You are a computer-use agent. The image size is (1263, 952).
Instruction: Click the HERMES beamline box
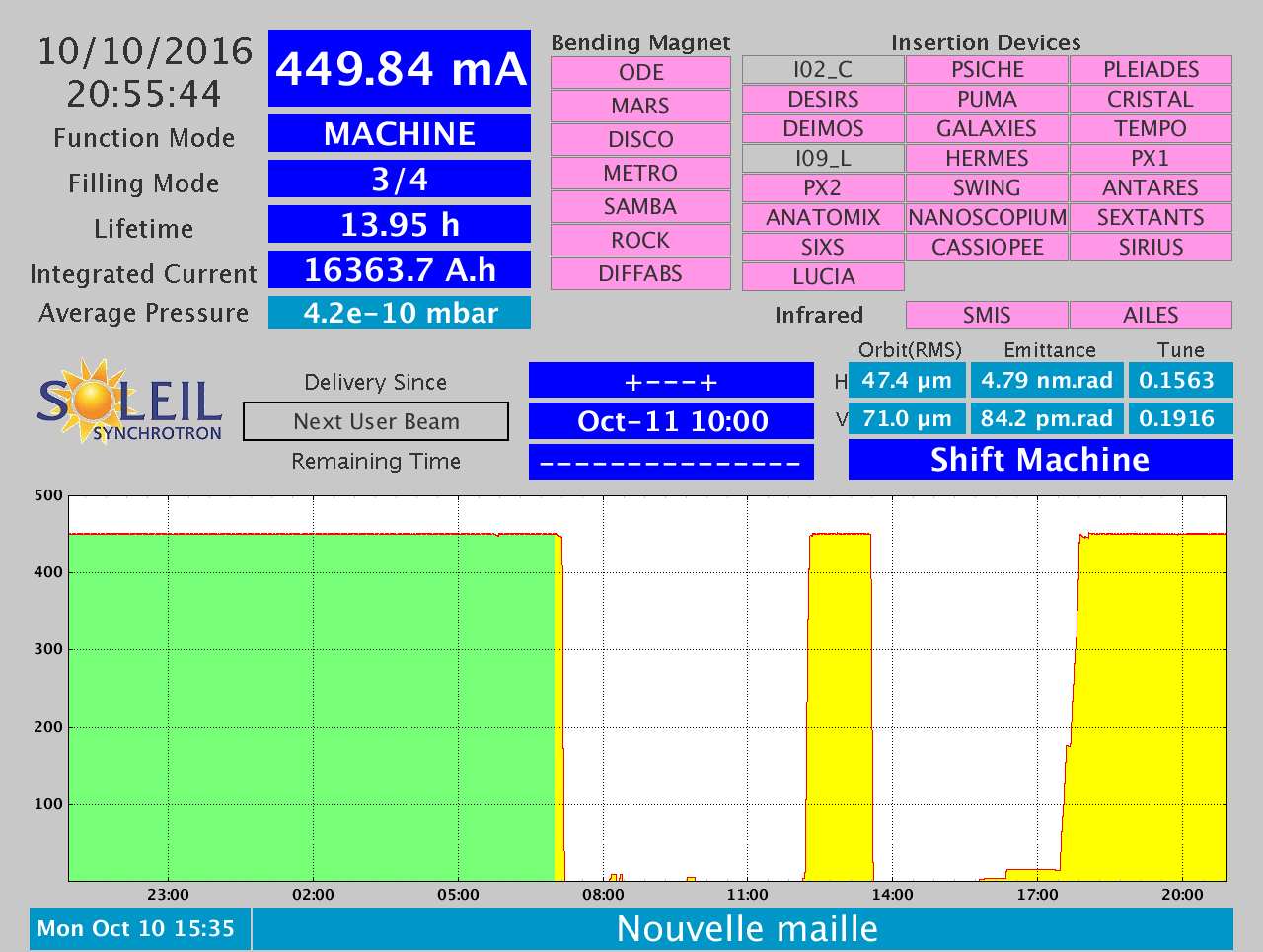click(987, 159)
